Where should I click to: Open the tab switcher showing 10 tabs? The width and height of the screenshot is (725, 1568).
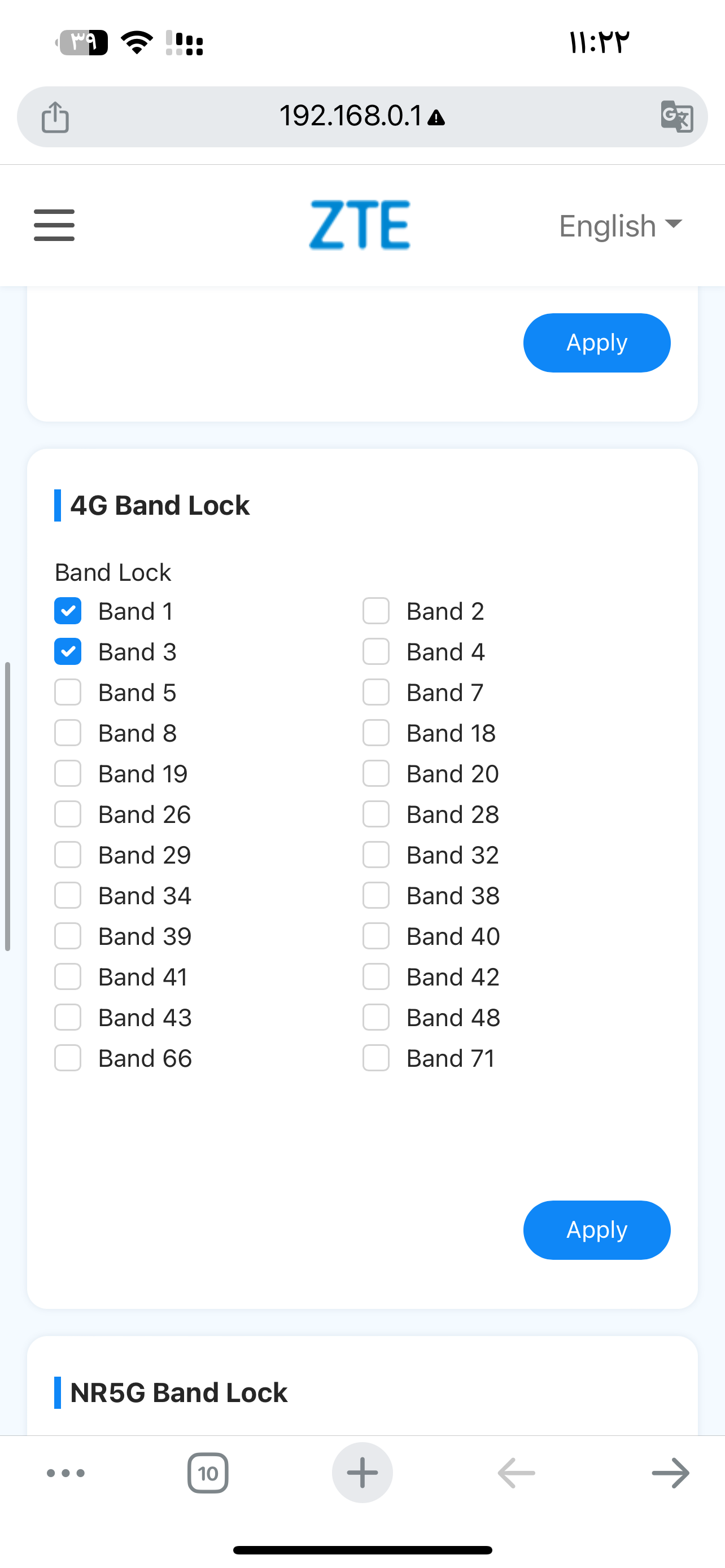[x=208, y=1473]
